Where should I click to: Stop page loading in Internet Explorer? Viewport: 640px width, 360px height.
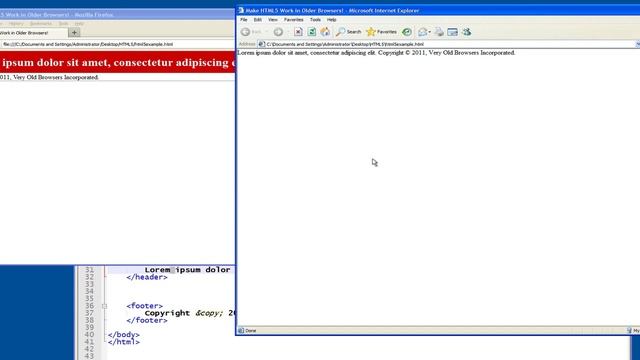298,32
